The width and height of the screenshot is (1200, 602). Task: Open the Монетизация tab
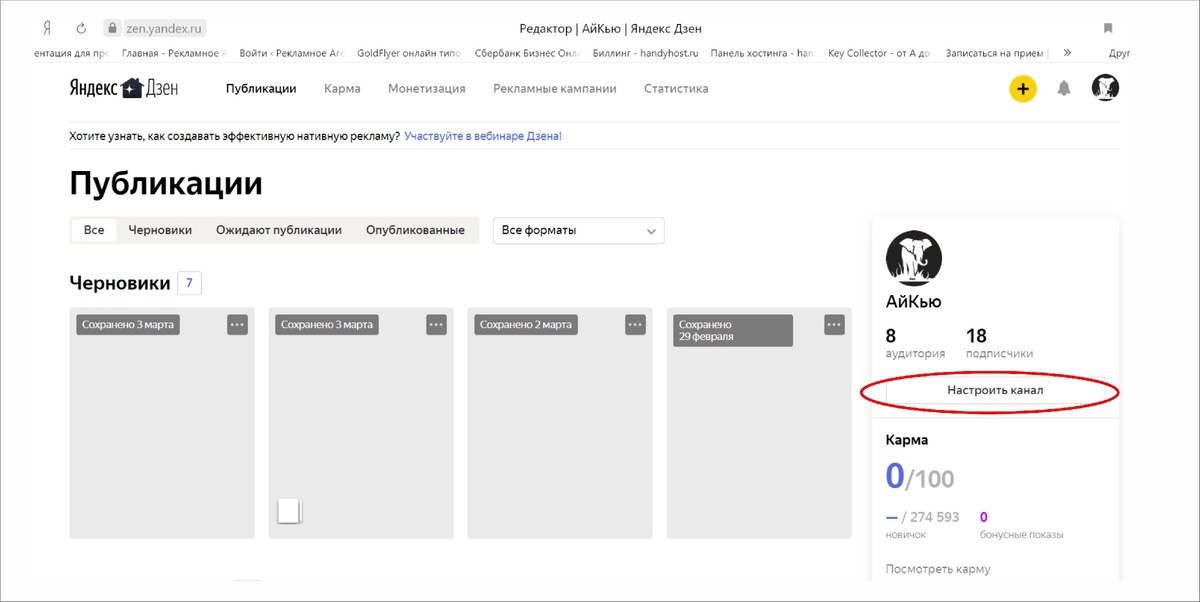pyautogui.click(x=427, y=88)
